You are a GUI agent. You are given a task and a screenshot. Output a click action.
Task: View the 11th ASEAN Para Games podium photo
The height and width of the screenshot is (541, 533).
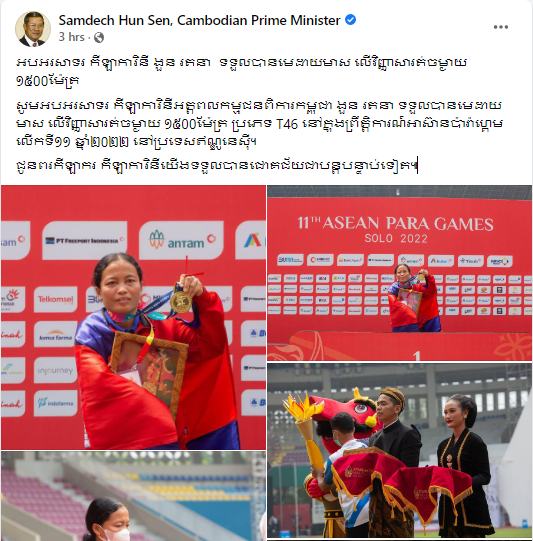click(399, 273)
